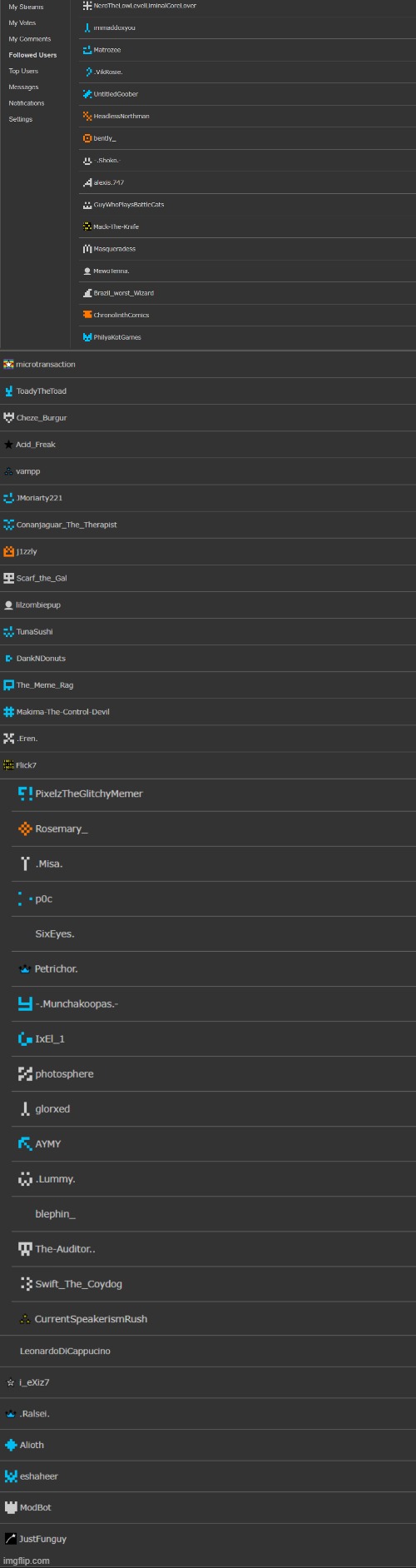Click ToadyTheToad's blue icon
Image resolution: width=416 pixels, height=1568 pixels.
point(8,391)
